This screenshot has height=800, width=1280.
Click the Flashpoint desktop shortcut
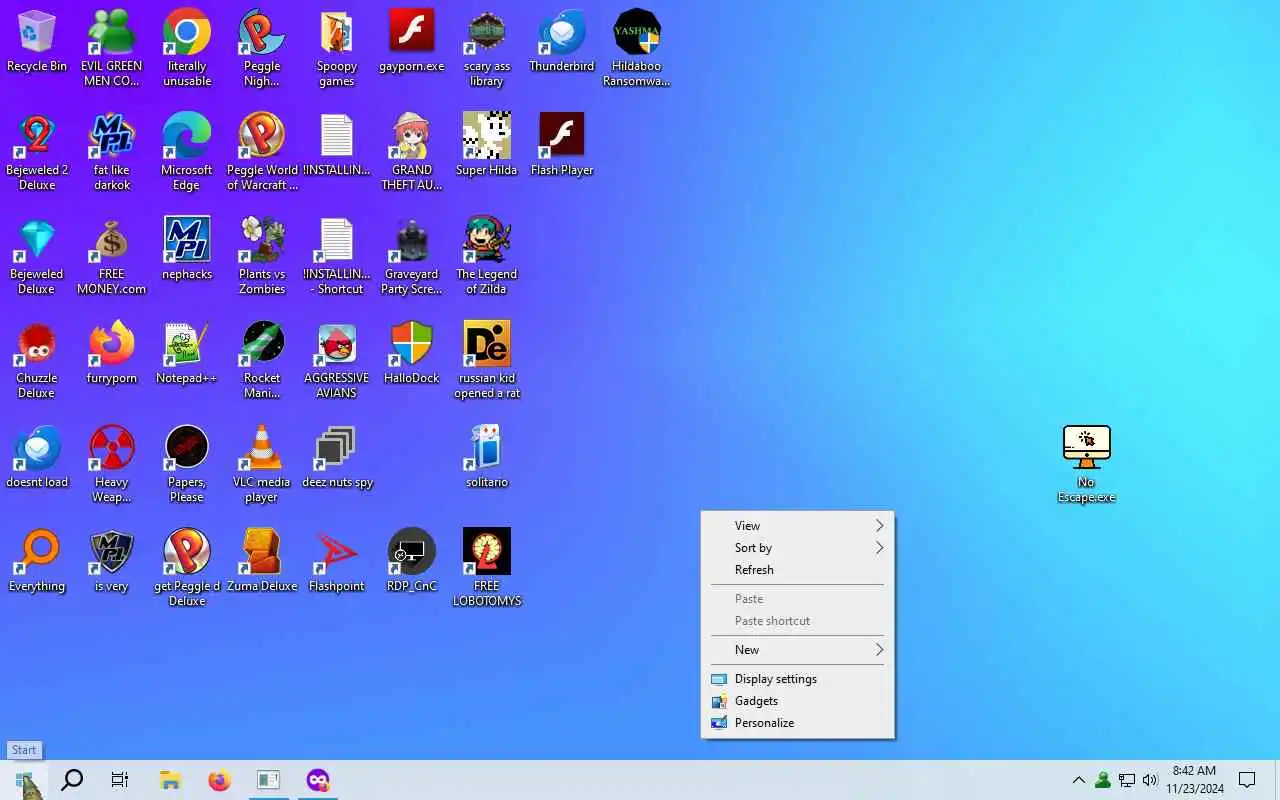(x=337, y=561)
